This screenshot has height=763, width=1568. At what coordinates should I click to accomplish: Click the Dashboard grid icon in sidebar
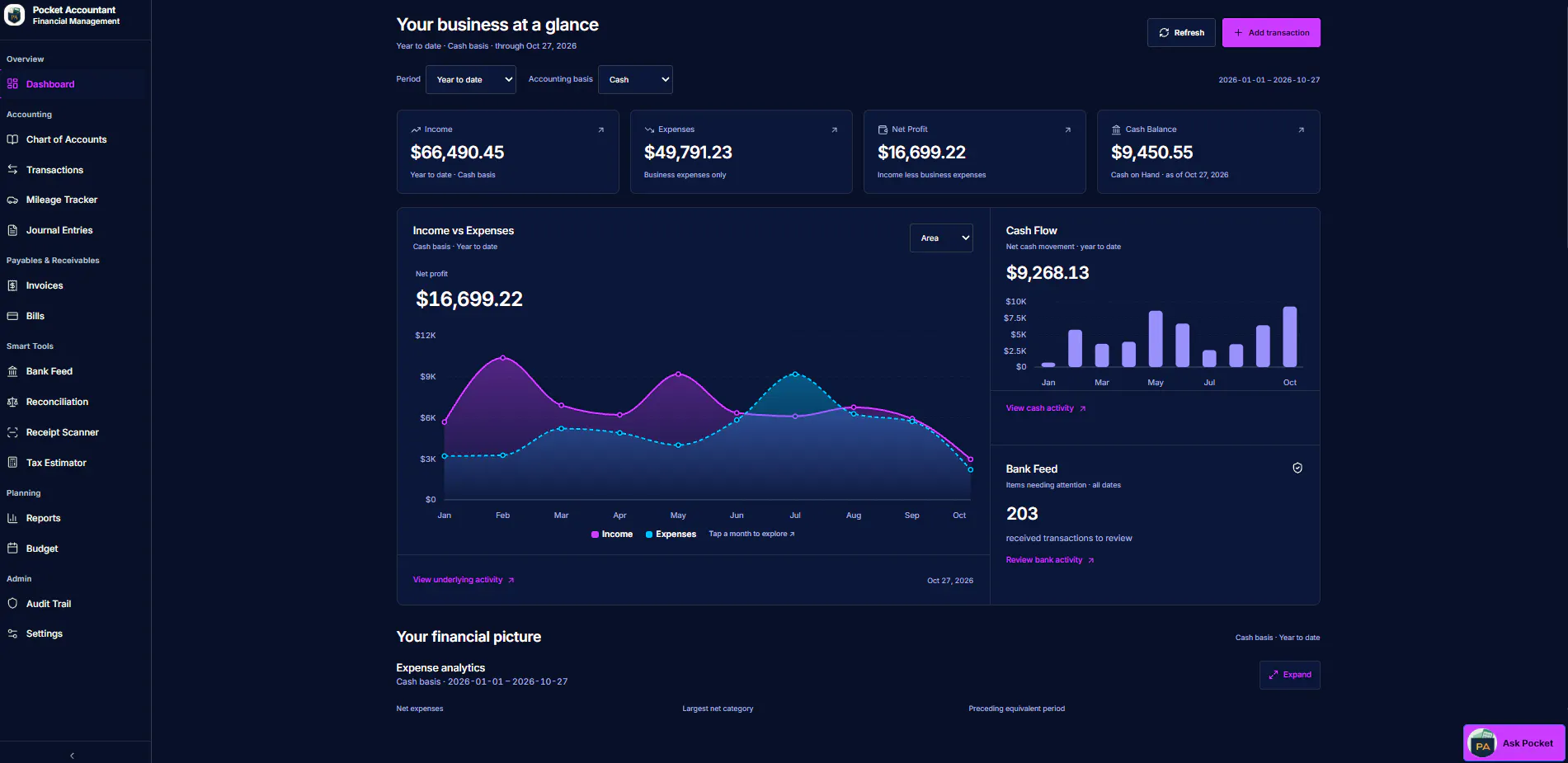tap(12, 84)
